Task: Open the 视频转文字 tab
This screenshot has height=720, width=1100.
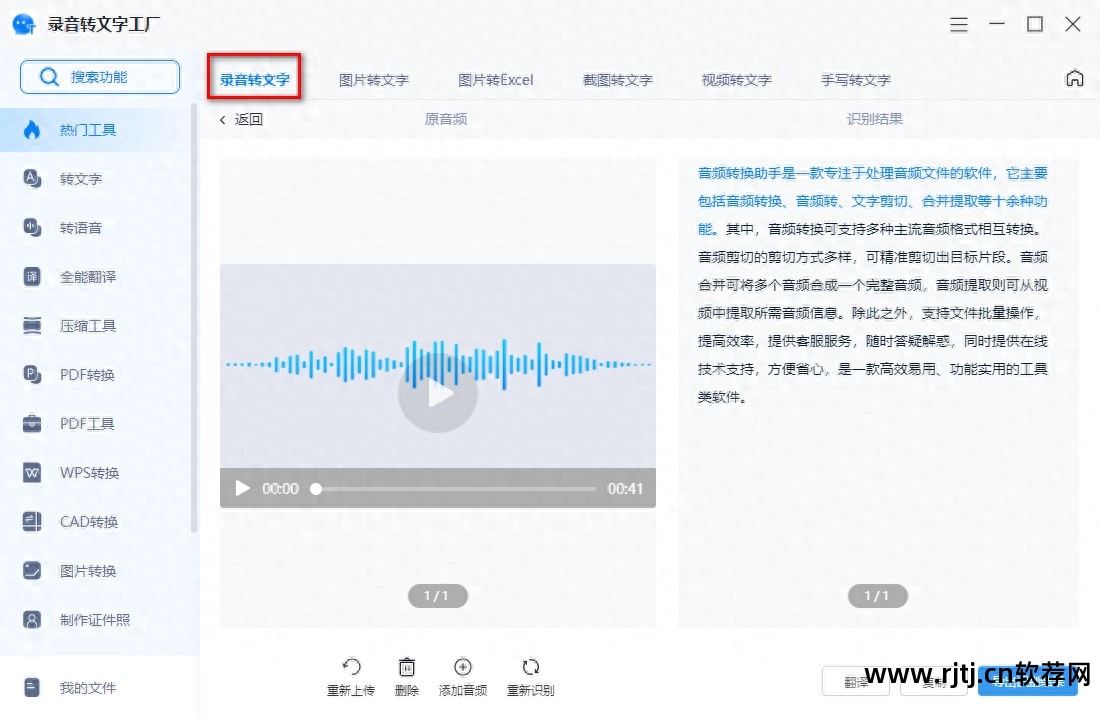Action: click(x=737, y=80)
